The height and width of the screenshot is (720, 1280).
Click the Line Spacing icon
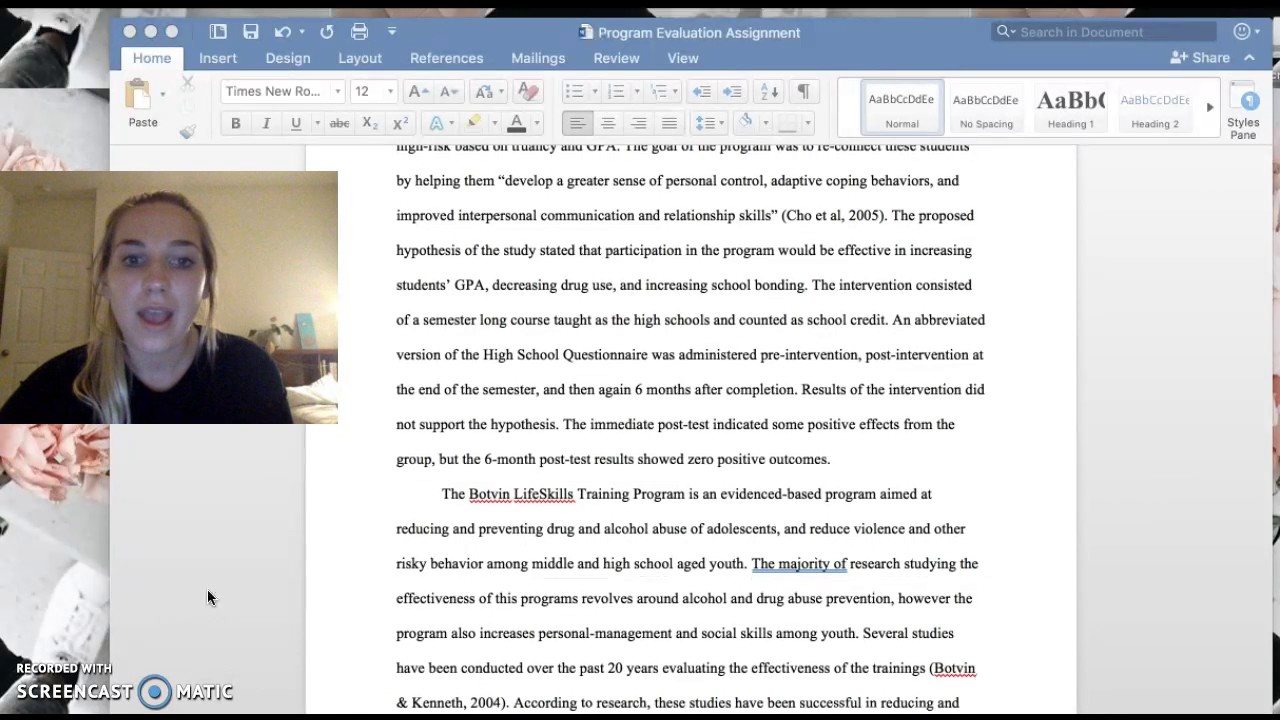pos(706,123)
